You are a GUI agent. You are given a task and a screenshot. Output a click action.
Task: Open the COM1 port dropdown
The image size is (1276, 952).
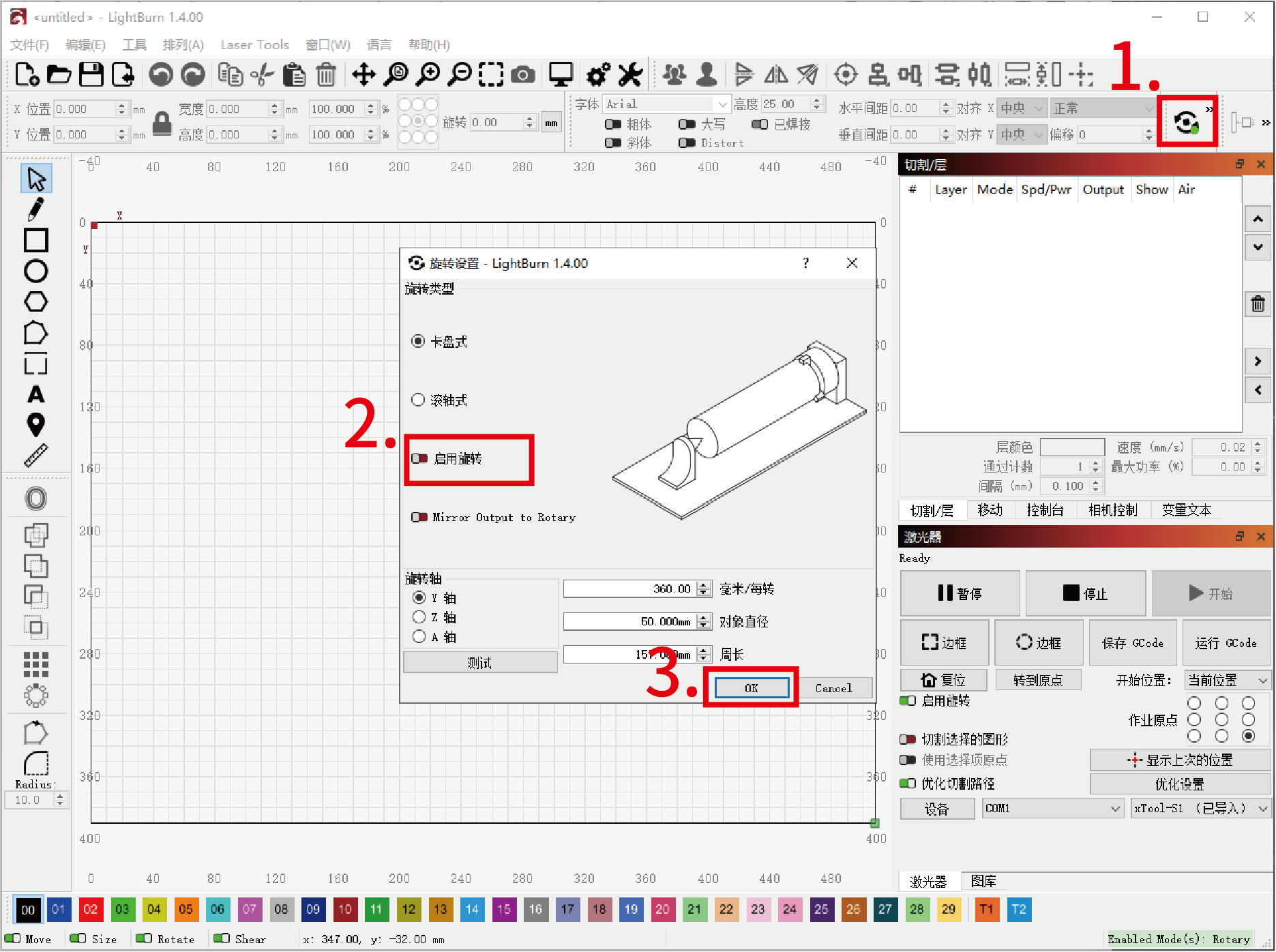coord(1052,808)
